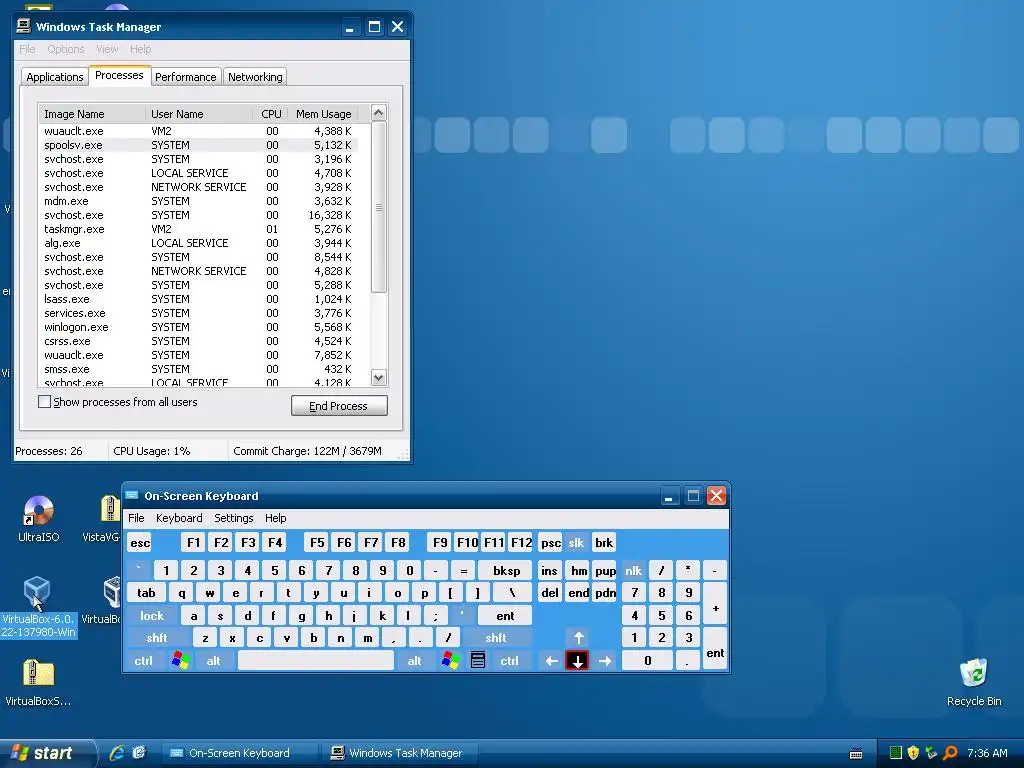Launch Internet Explorer from quick launch
This screenshot has width=1024, height=768.
pos(117,753)
